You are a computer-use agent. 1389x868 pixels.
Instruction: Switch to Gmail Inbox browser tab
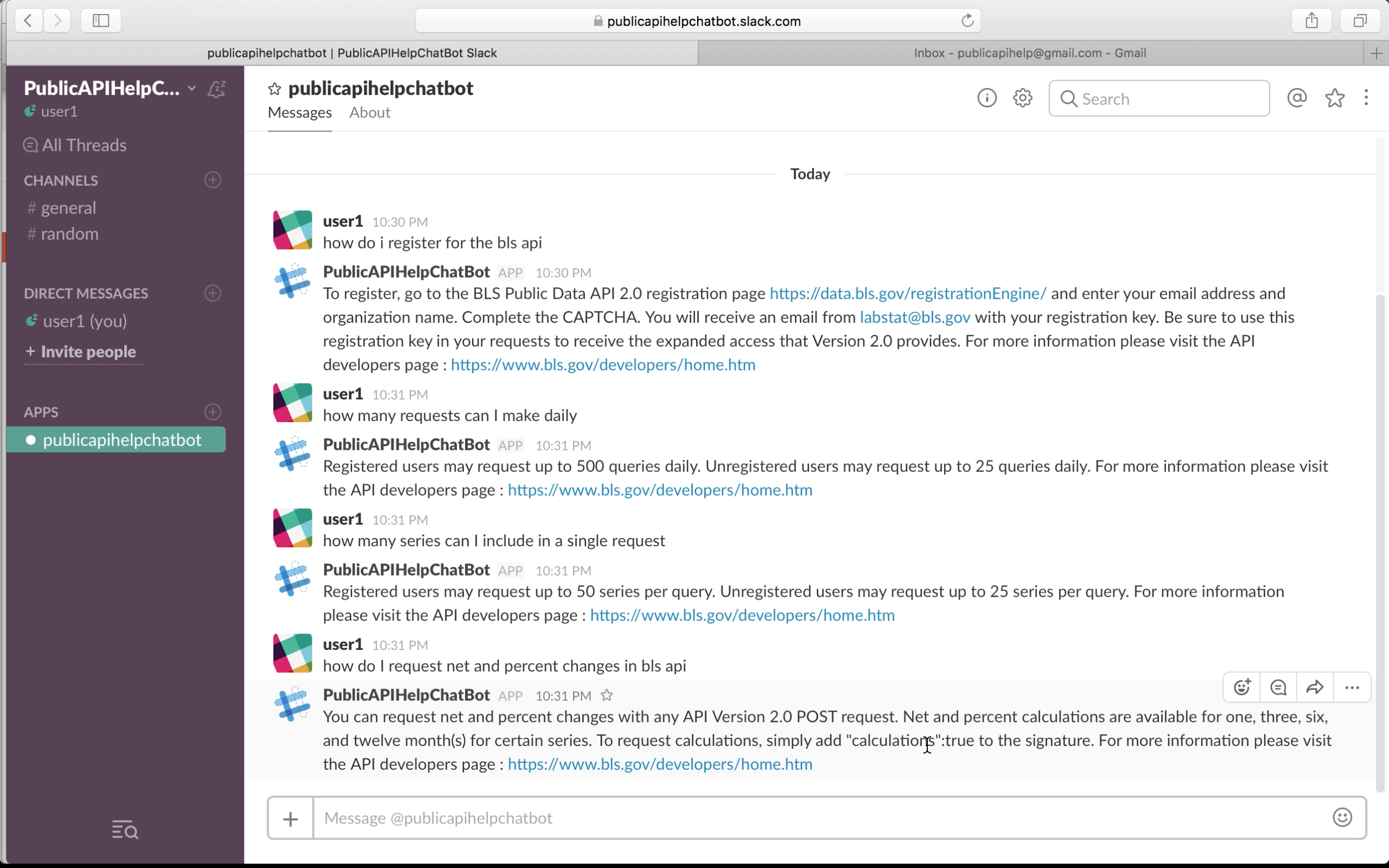tap(1030, 53)
